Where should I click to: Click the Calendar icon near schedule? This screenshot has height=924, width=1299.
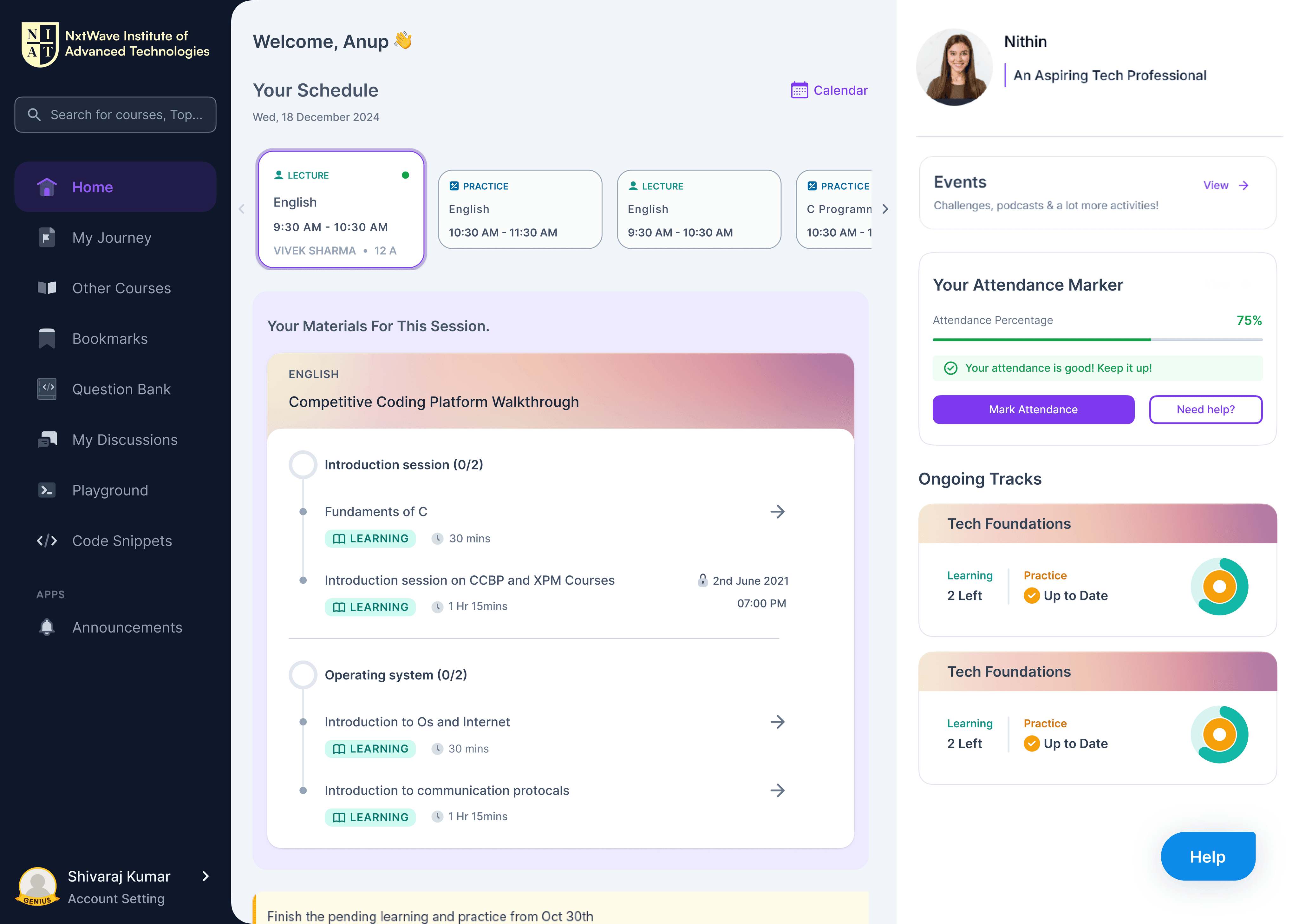[799, 90]
